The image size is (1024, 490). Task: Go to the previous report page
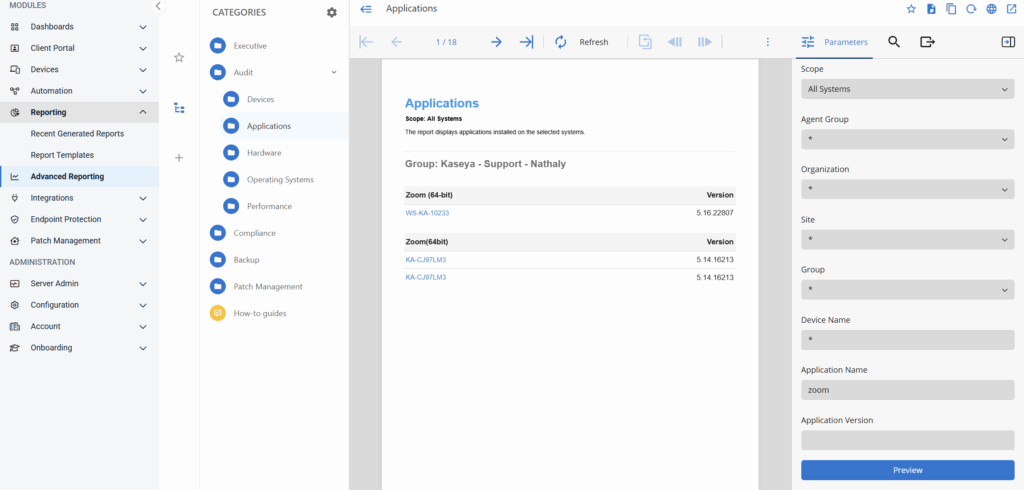click(396, 42)
